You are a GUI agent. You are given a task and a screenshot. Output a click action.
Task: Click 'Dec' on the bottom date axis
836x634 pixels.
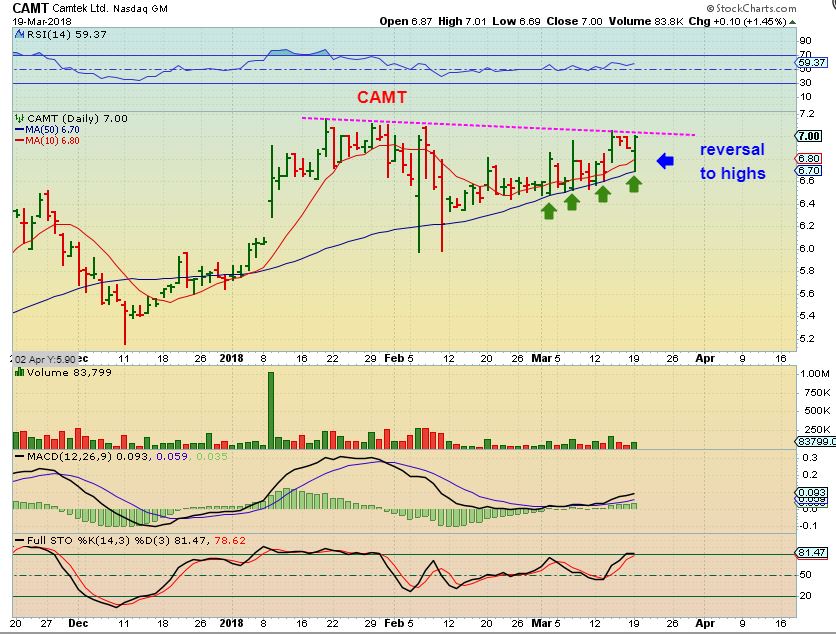click(78, 623)
